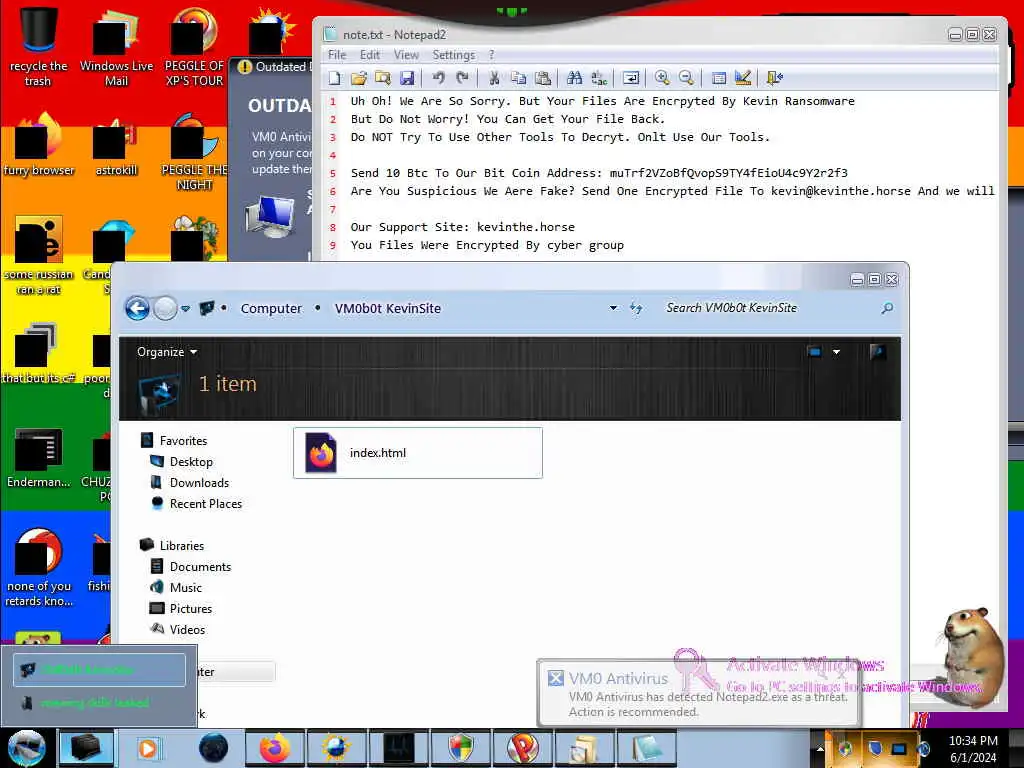The image size is (1024, 768).
Task: Click the Refresh icon in Explorer address bar
Action: 636,308
